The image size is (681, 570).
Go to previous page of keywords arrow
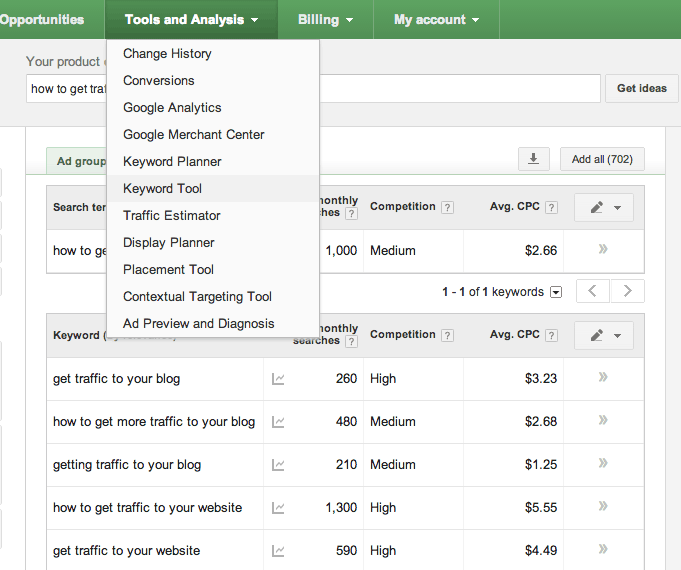593,292
